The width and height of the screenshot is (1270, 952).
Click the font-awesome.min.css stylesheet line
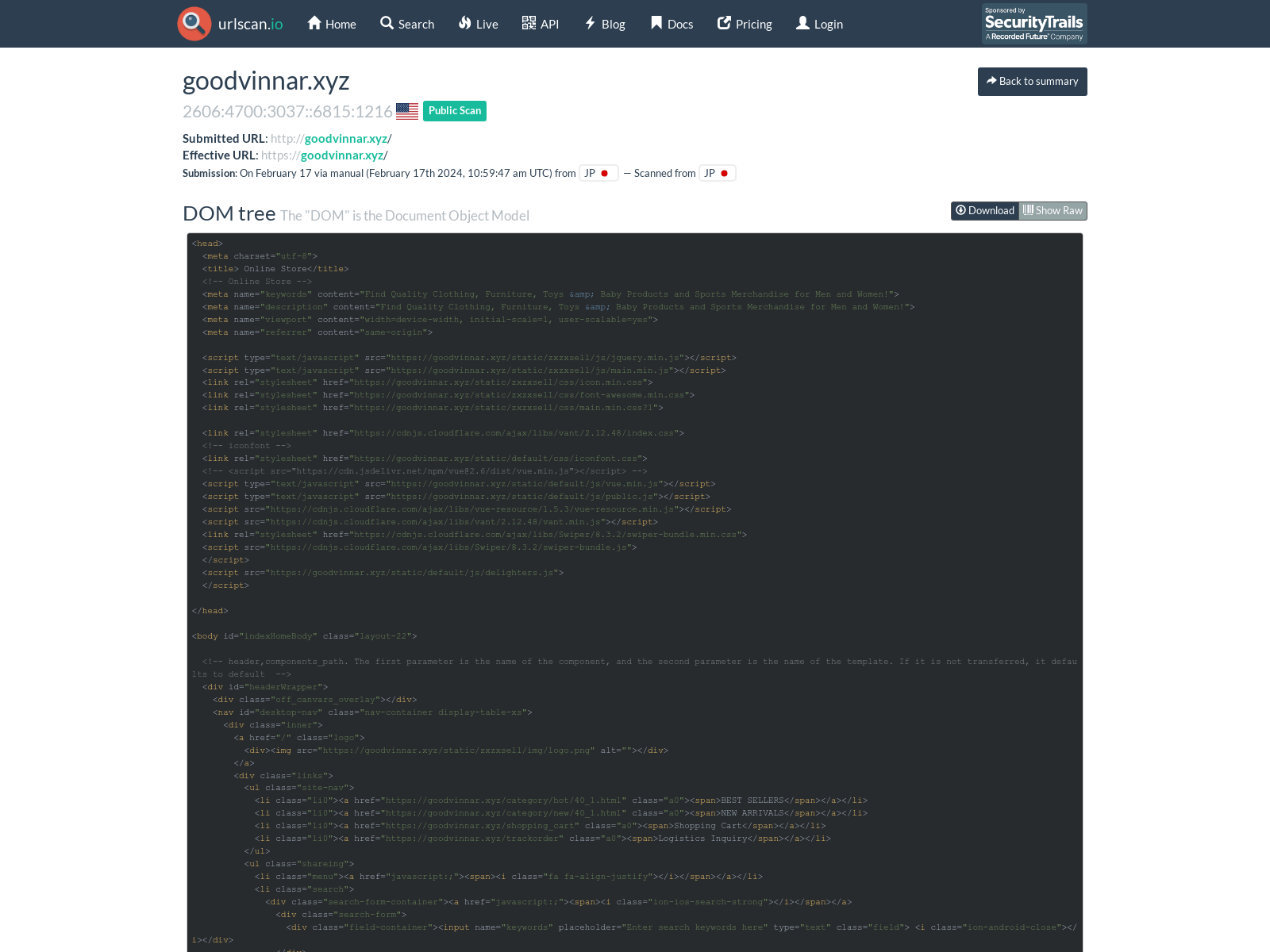448,395
